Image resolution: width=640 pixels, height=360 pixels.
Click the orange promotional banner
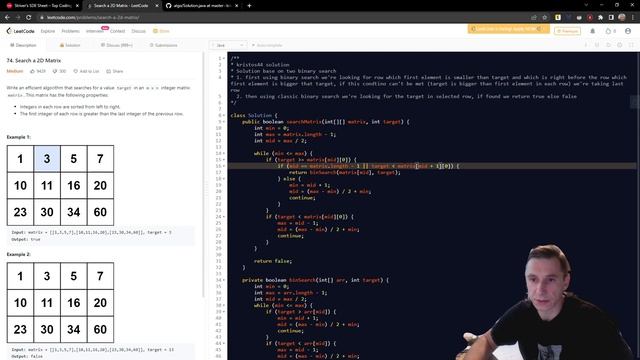[x=508, y=29]
